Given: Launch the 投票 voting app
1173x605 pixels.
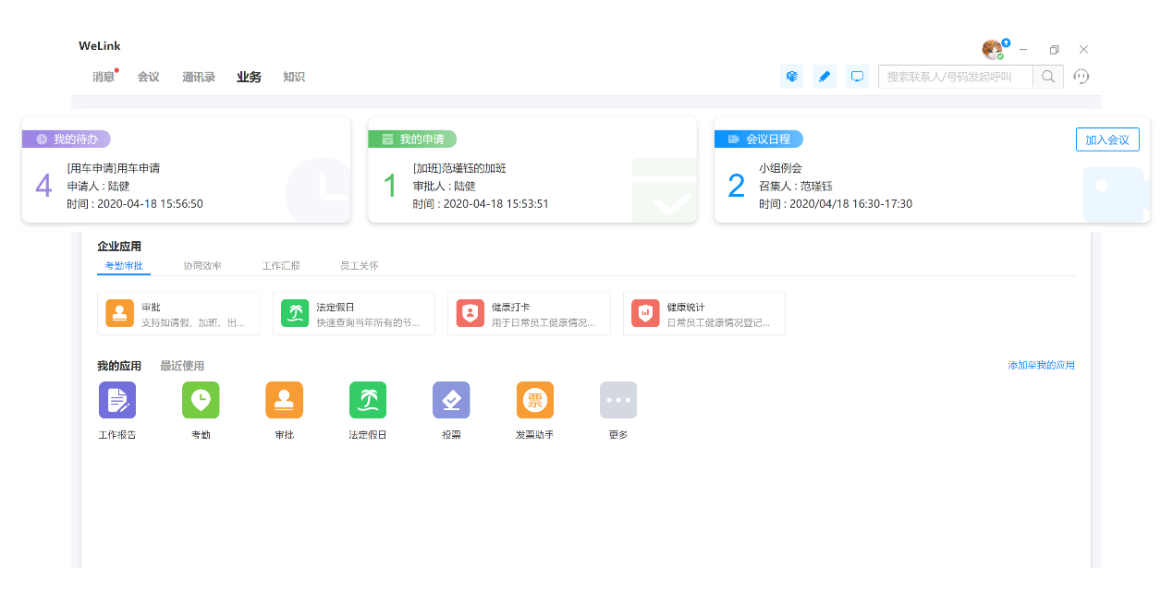Looking at the screenshot, I should [451, 400].
